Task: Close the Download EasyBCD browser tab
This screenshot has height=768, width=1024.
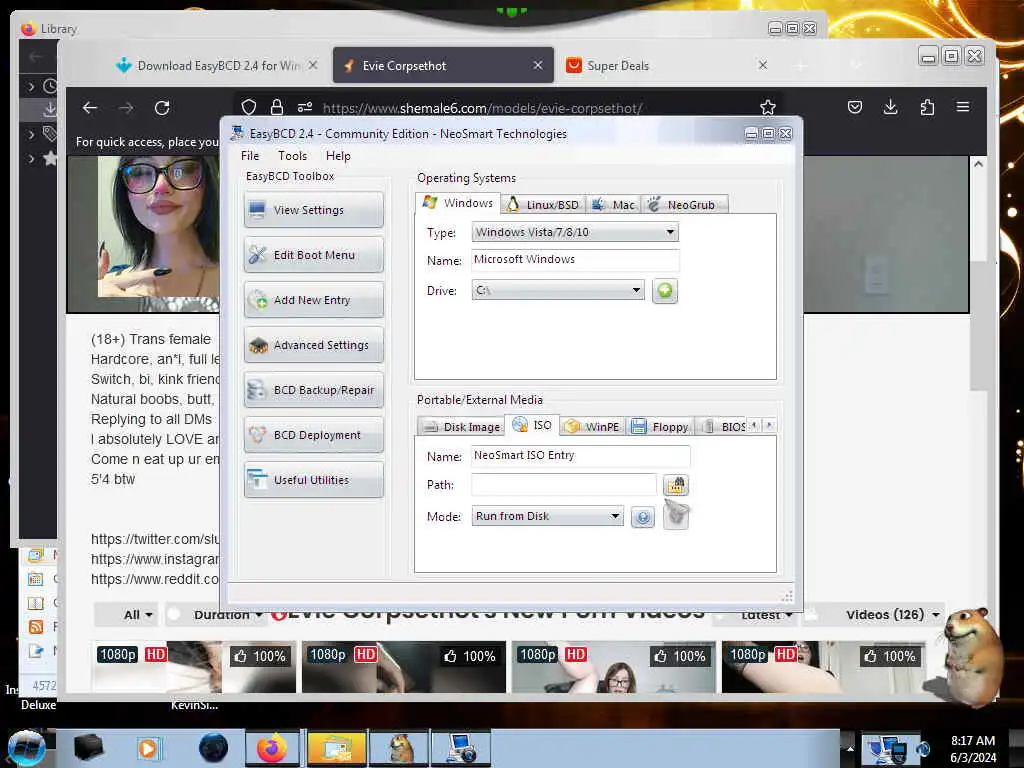Action: (313, 65)
